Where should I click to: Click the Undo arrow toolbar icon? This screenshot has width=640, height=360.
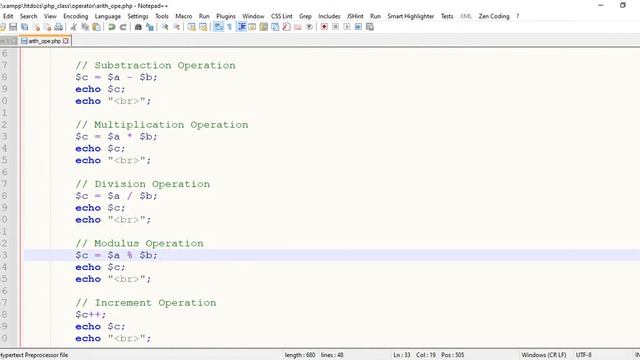tap(111, 27)
